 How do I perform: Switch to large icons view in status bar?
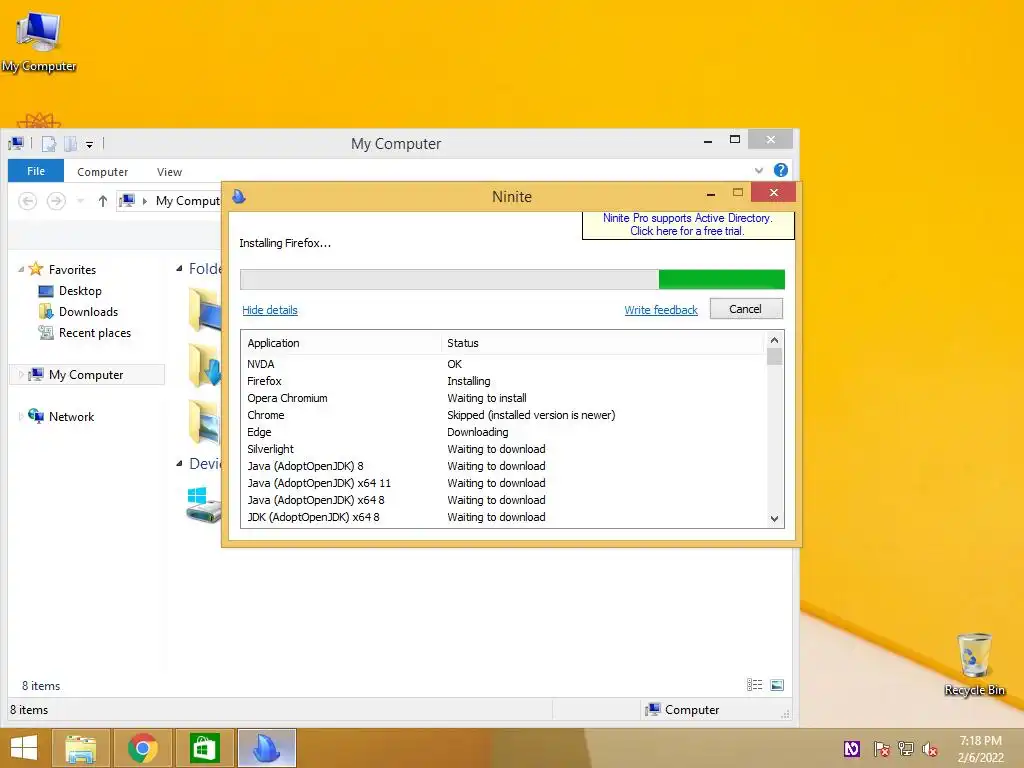(x=777, y=684)
